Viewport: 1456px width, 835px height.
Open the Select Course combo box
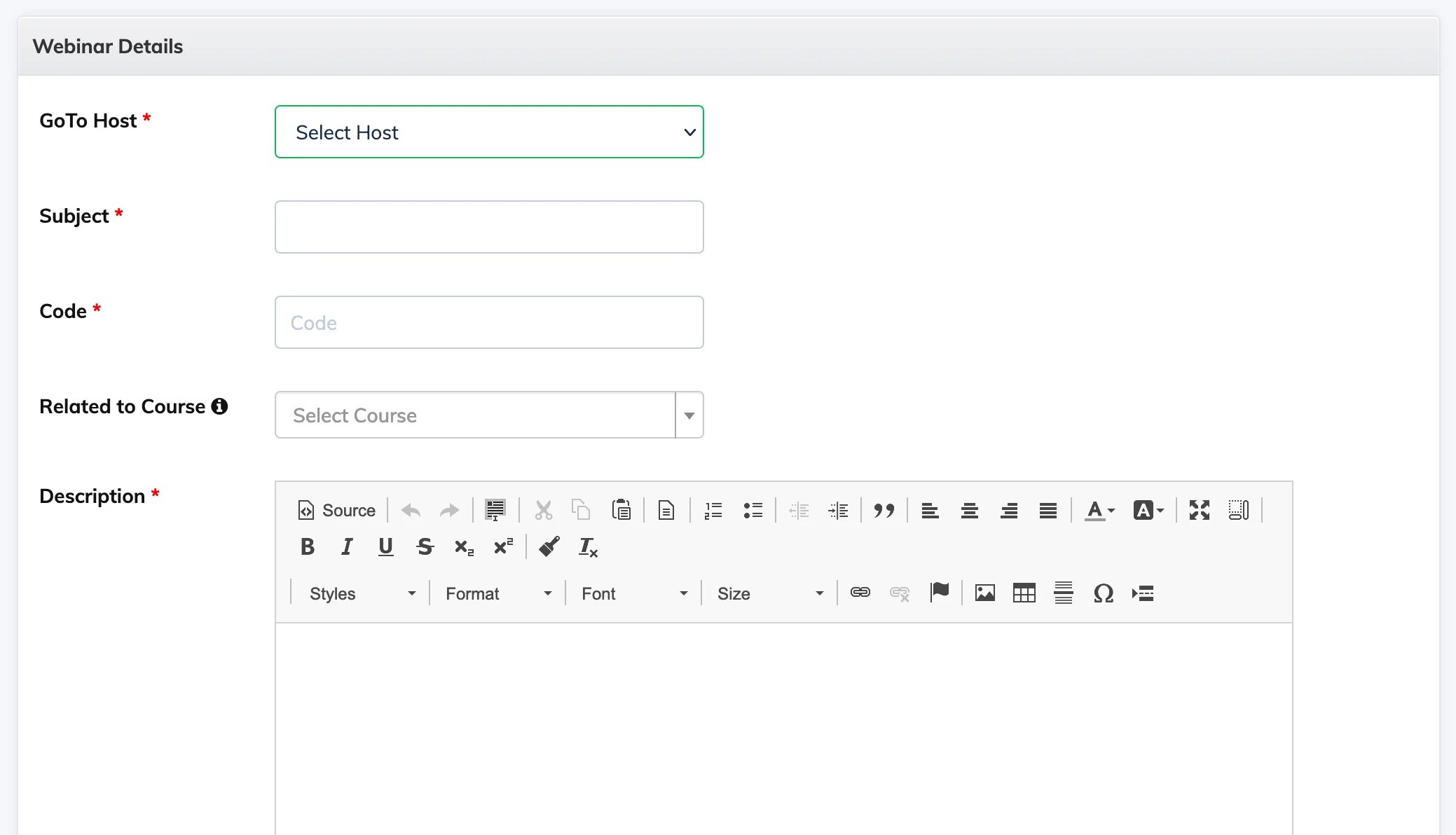click(x=489, y=415)
